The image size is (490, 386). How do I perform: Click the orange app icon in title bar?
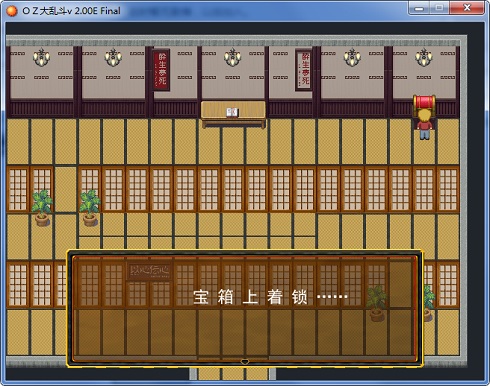point(11,11)
